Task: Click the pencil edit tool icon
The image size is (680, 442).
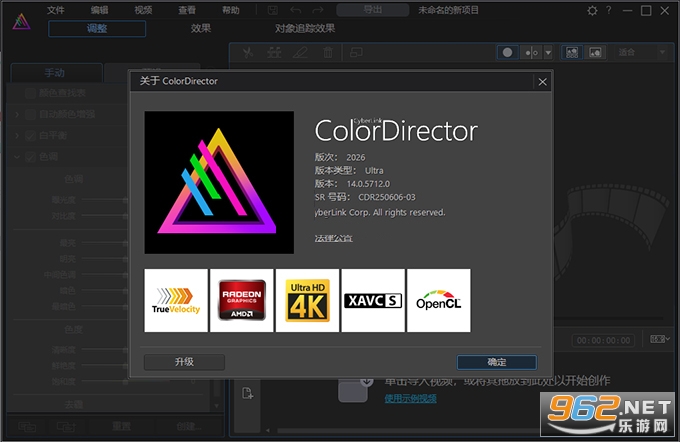Action: (x=301, y=53)
